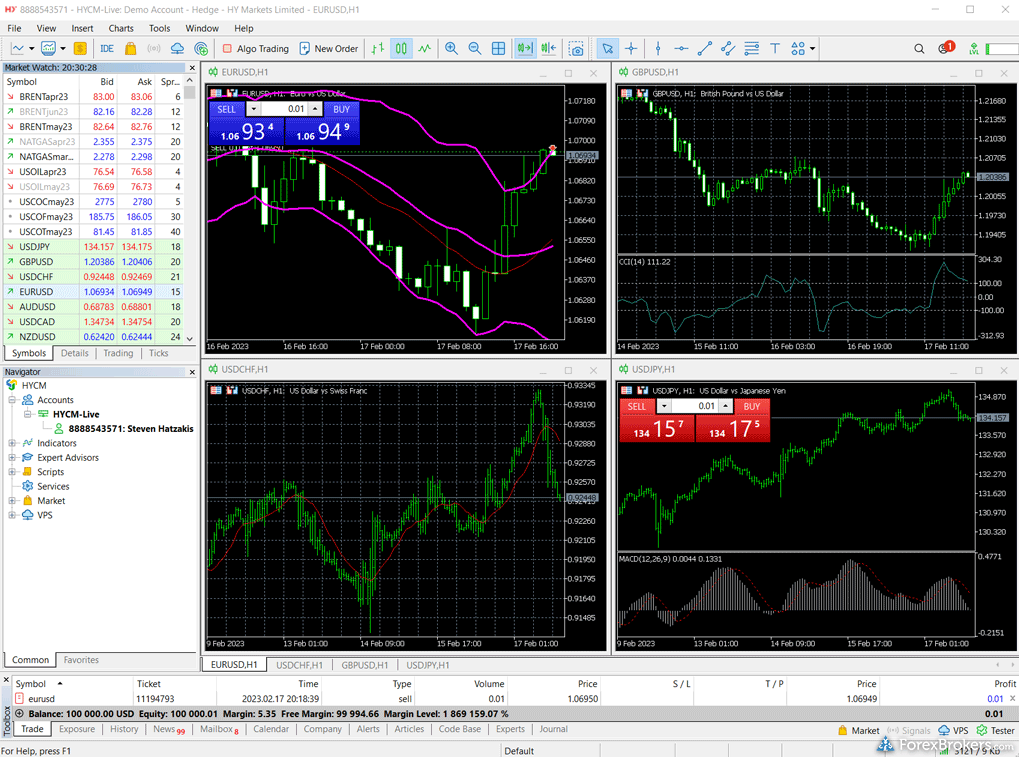Screen dimensions: 1019x757
Task: Collapse the Accounts tree node
Action: 12,400
